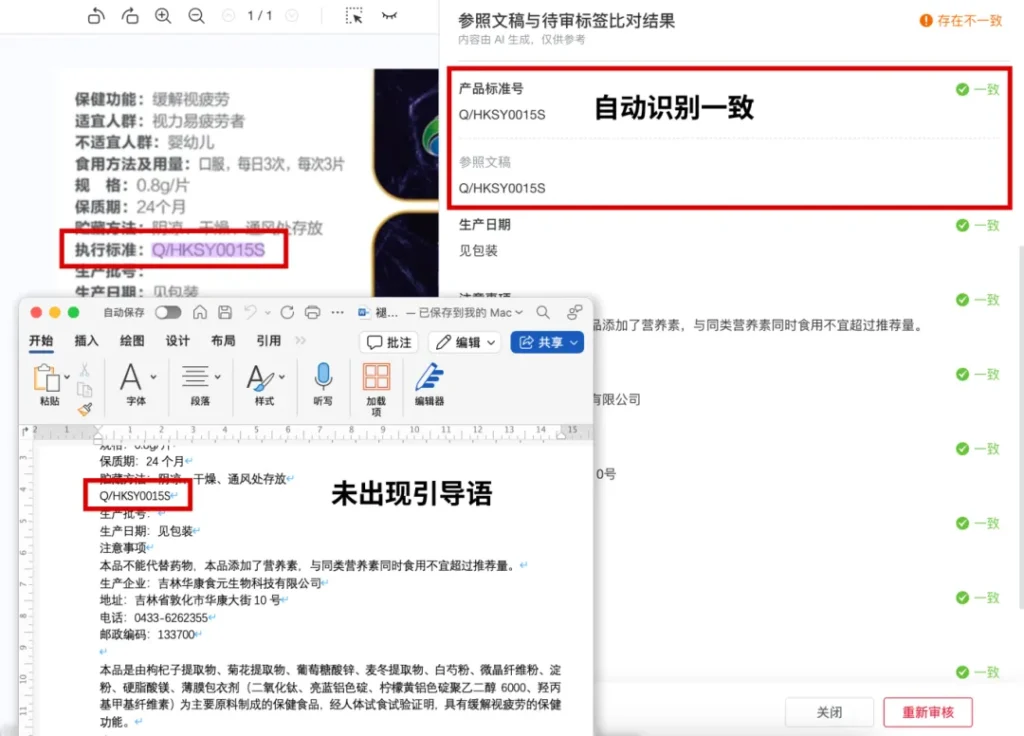Image resolution: width=1024 pixels, height=736 pixels.
Task: Click the print icon in Word title bar
Action: tap(312, 313)
